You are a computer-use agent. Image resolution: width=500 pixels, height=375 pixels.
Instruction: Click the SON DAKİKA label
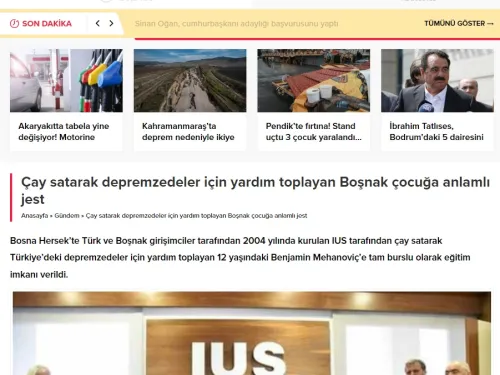(x=47, y=24)
